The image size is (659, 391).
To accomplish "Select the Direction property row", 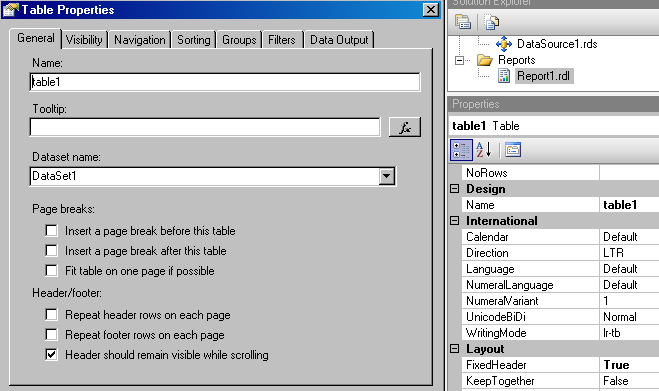I will coord(560,253).
